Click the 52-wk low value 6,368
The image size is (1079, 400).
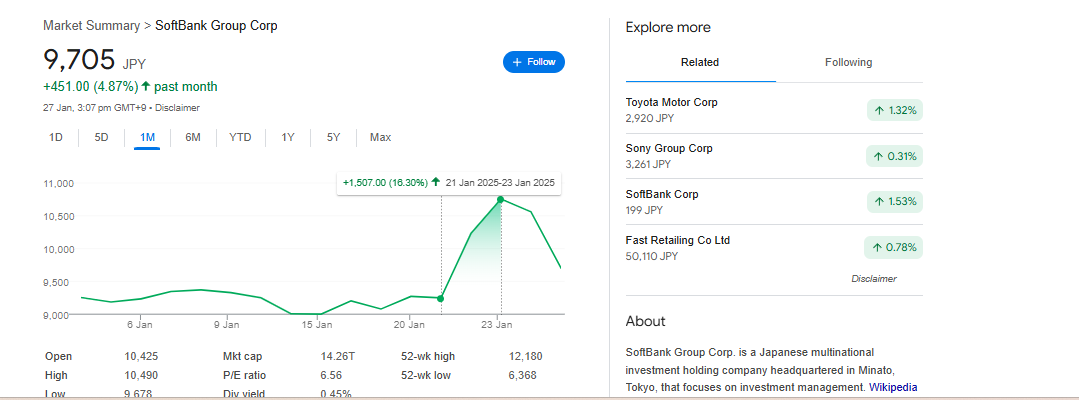(x=522, y=375)
